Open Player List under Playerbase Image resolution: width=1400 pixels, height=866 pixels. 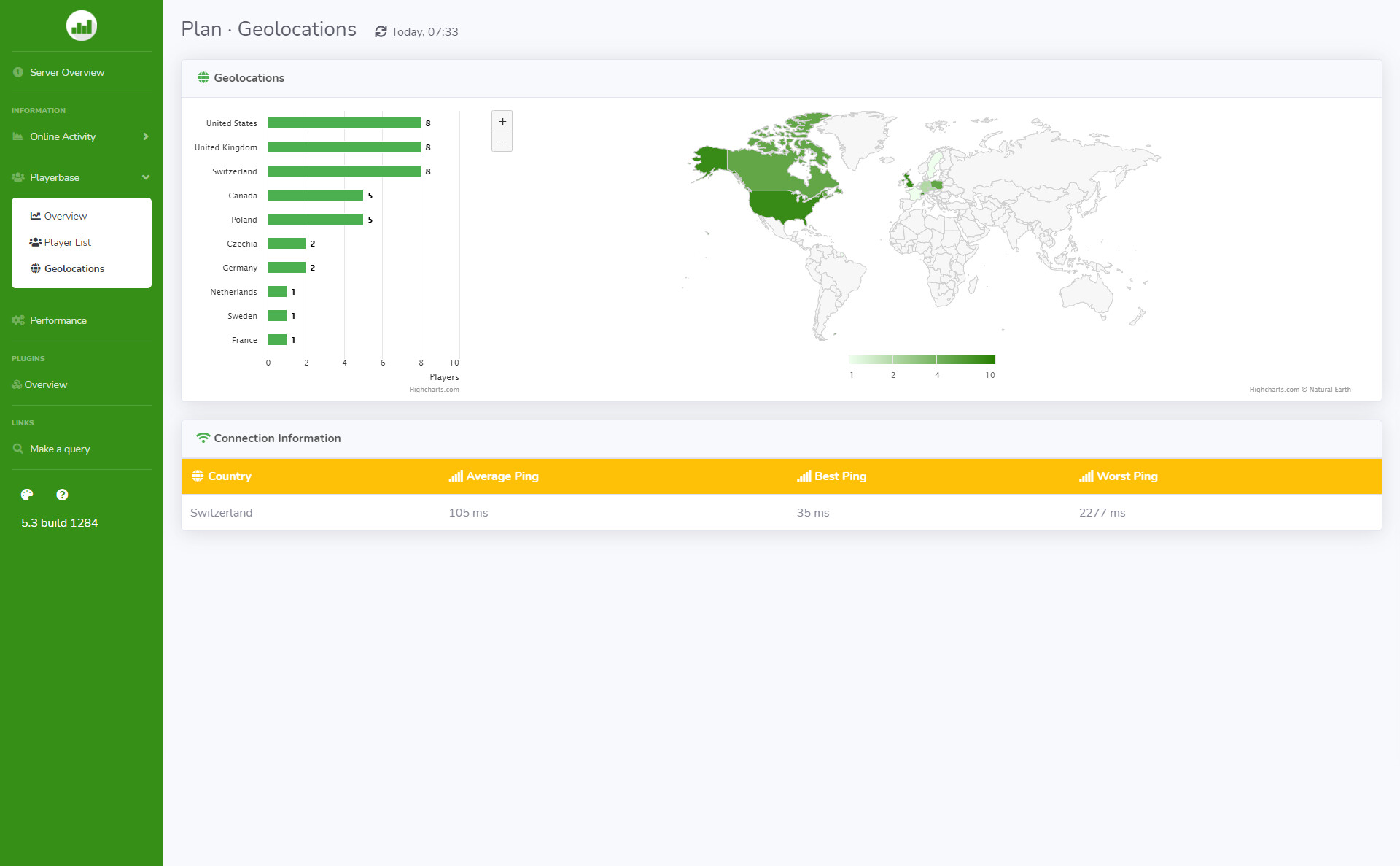[67, 242]
